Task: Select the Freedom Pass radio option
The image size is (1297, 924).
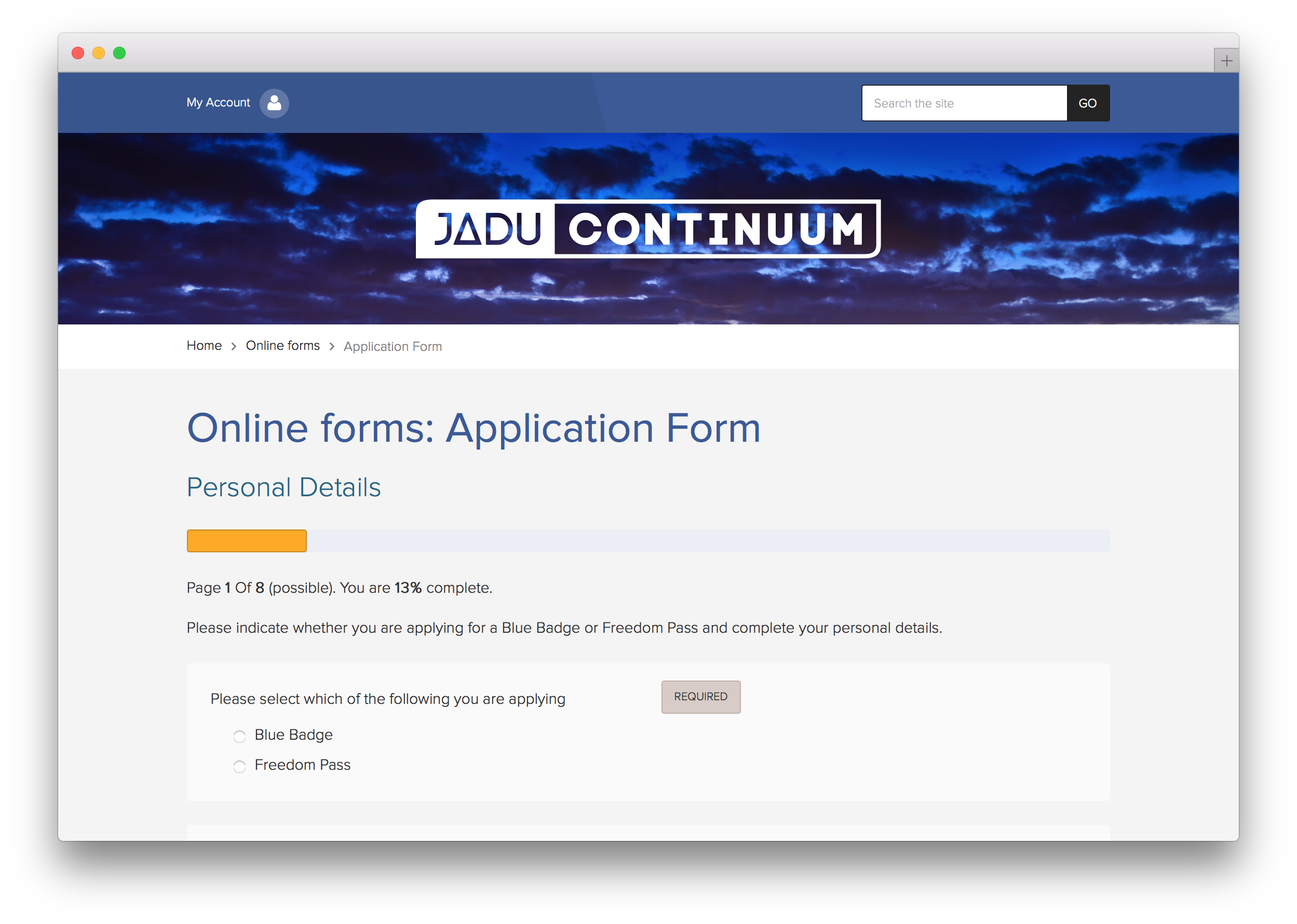Action: point(239,766)
